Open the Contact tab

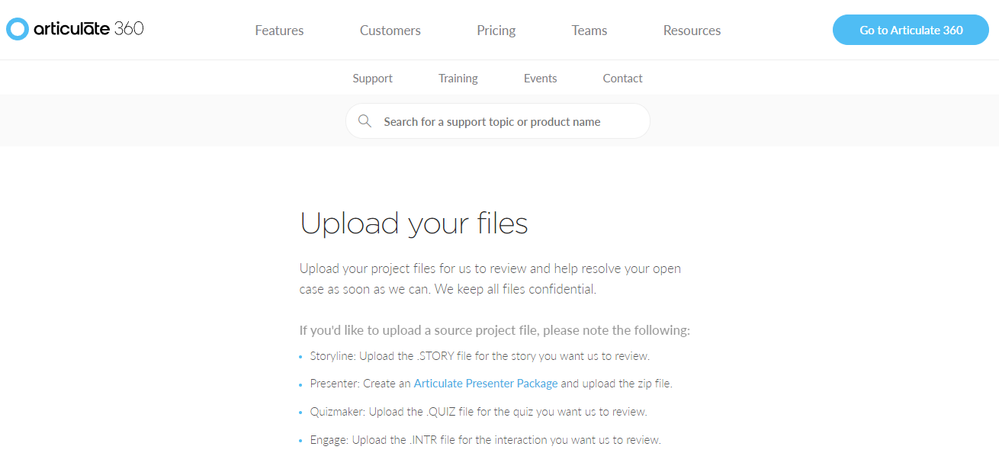[x=622, y=78]
